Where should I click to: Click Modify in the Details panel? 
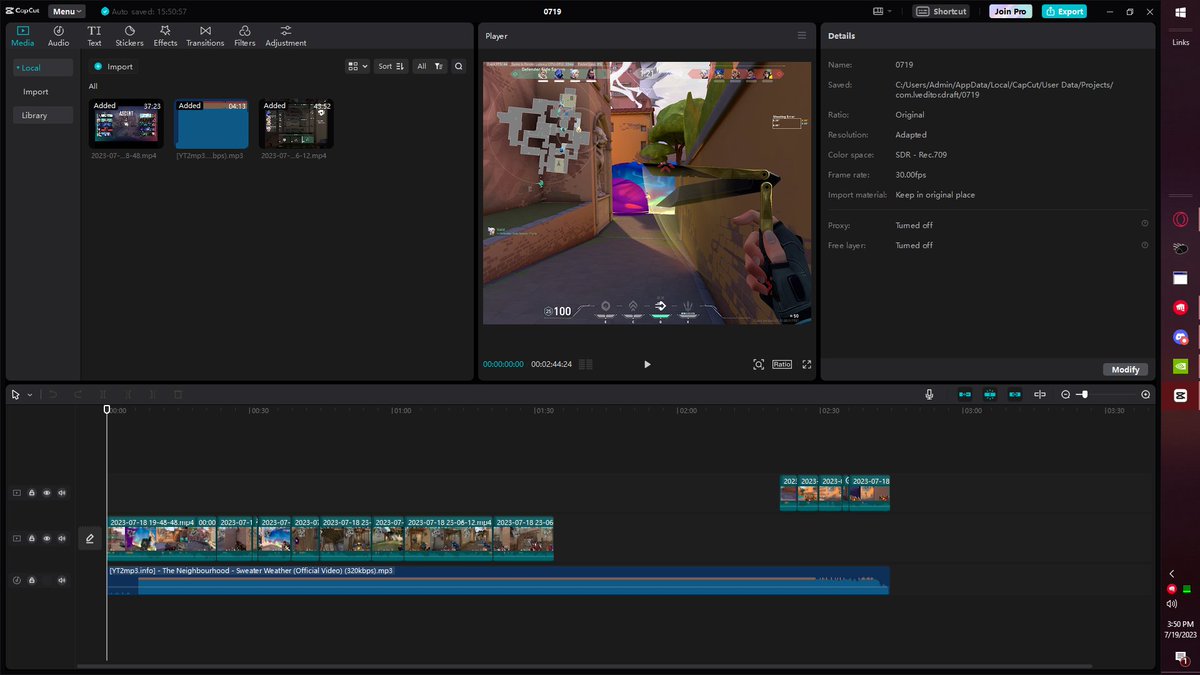(1125, 369)
